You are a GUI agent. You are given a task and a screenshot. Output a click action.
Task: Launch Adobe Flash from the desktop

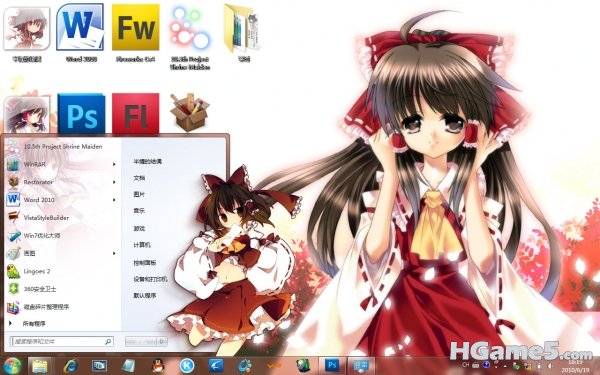coord(135,114)
